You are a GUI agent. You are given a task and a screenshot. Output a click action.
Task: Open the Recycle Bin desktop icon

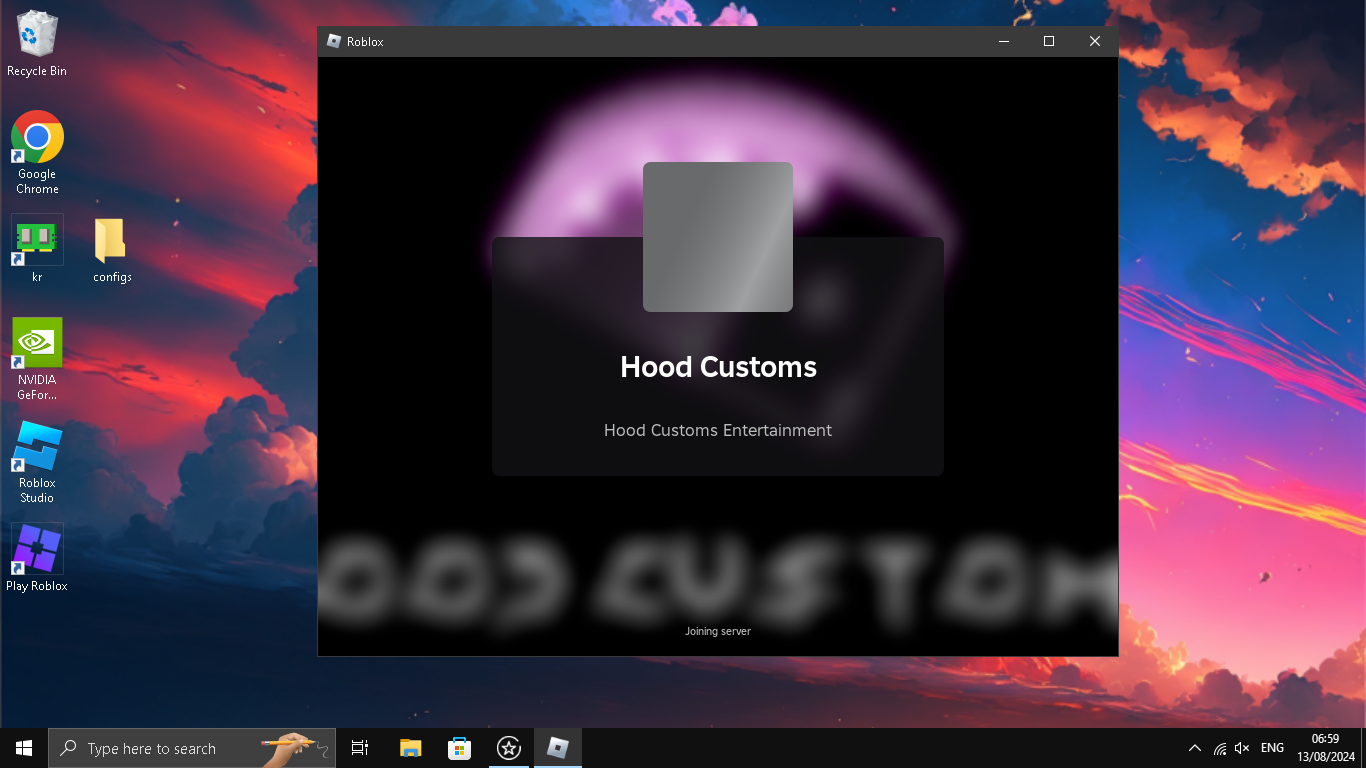click(x=37, y=44)
